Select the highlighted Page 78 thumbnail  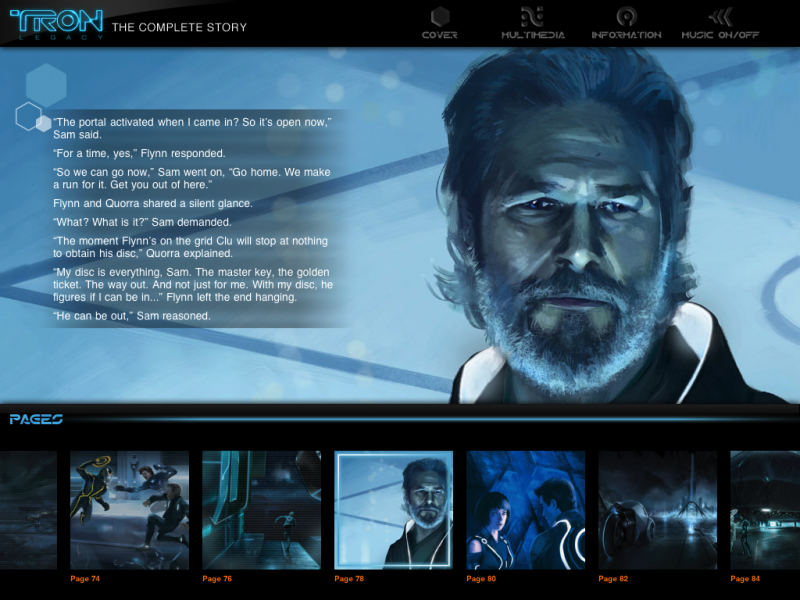(393, 510)
